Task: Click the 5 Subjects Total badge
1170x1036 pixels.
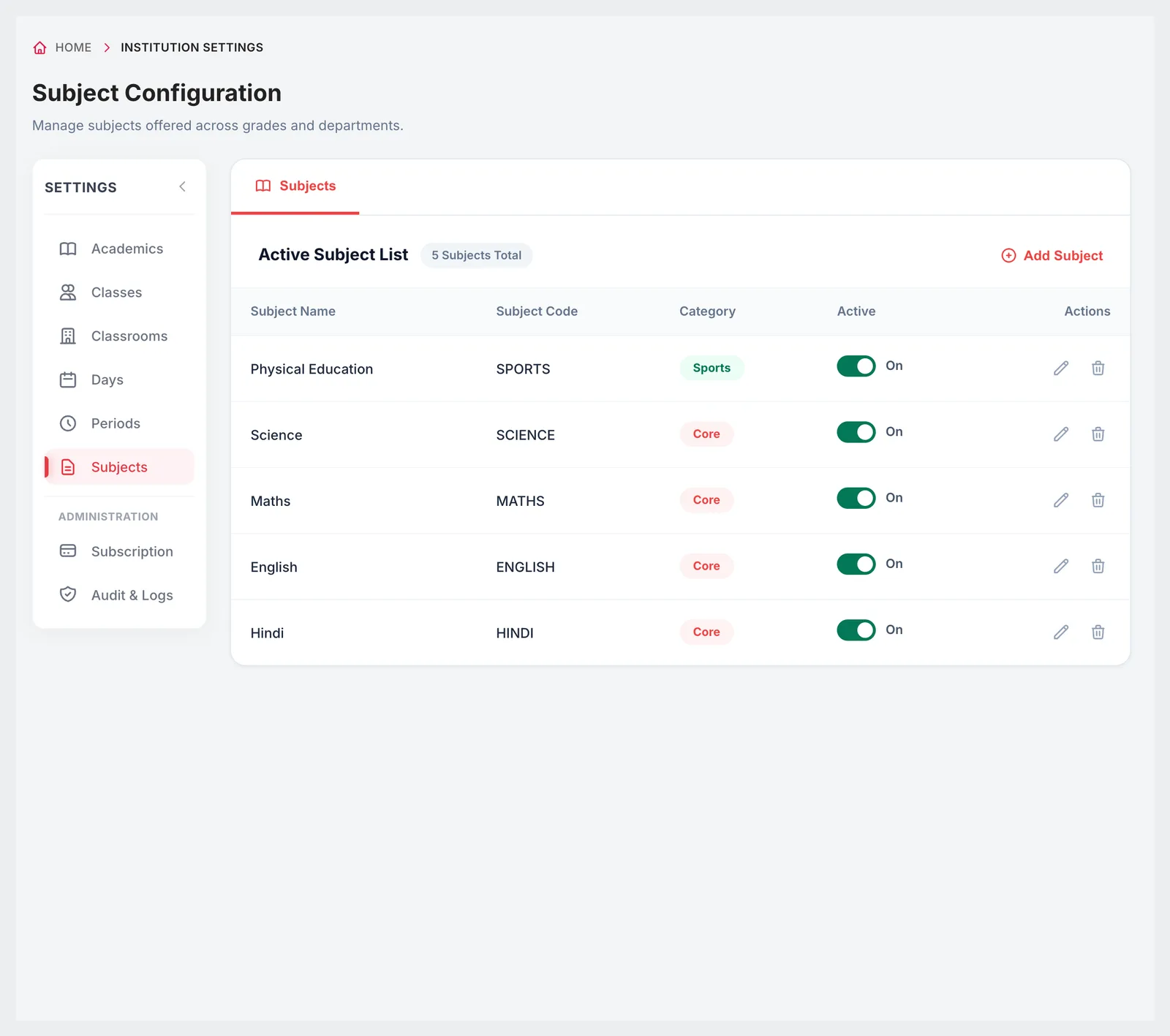Action: point(476,255)
